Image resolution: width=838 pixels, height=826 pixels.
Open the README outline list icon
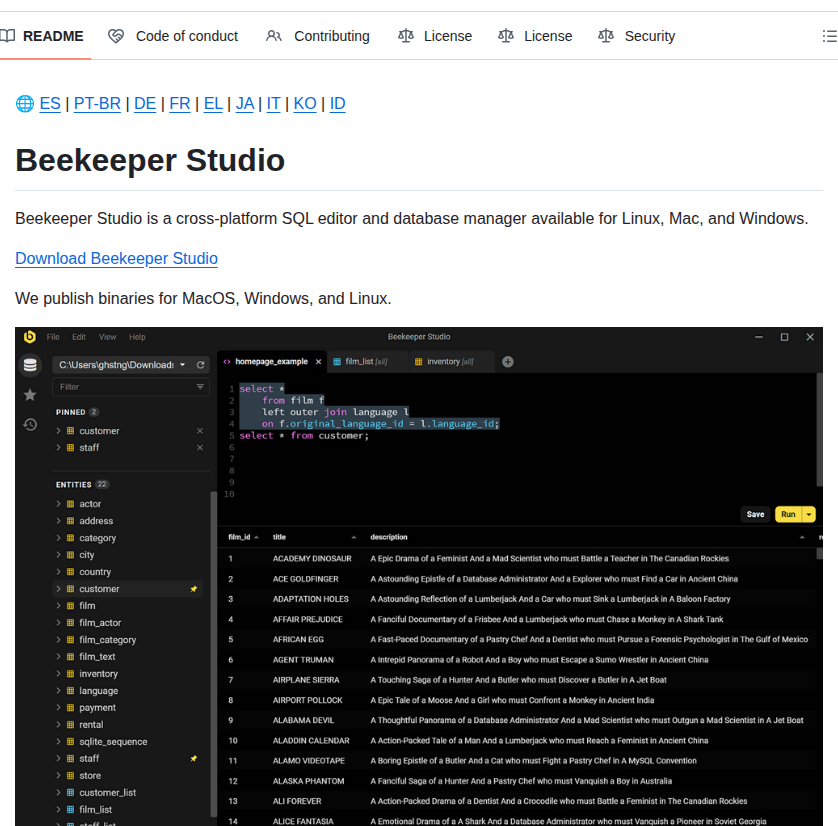click(829, 36)
